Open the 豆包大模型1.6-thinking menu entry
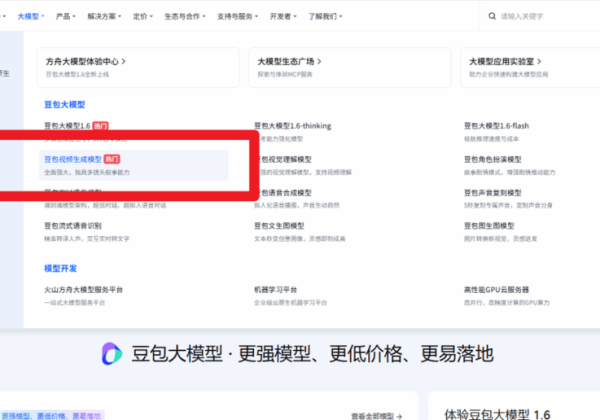 (293, 126)
